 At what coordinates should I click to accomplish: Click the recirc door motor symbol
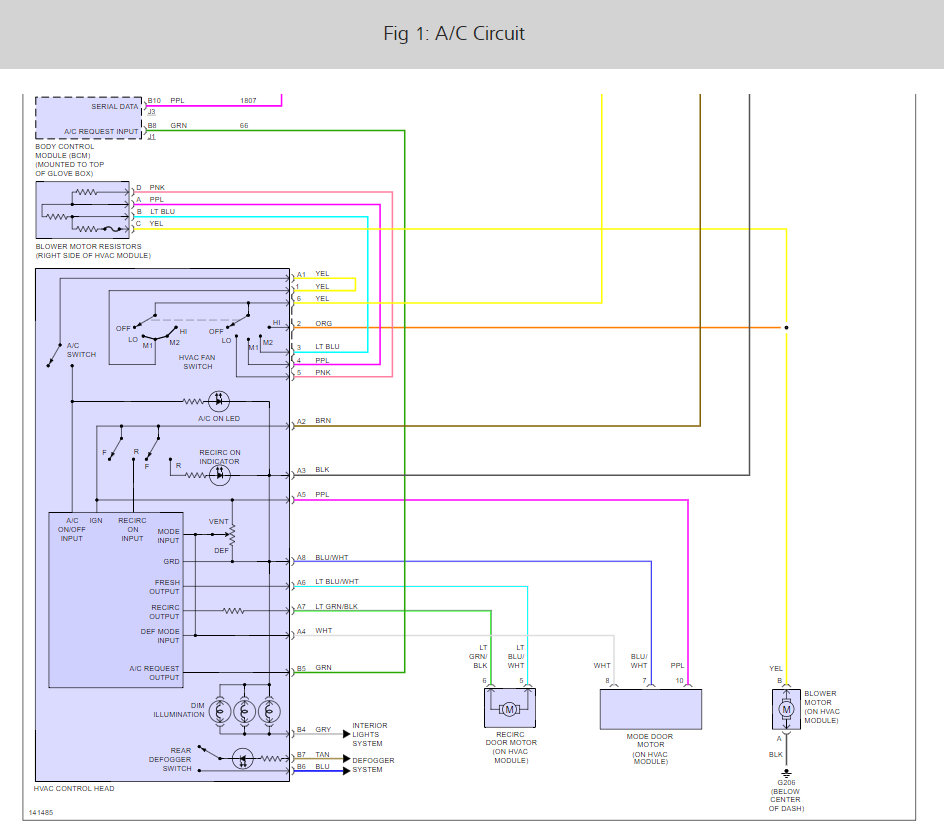click(x=510, y=708)
